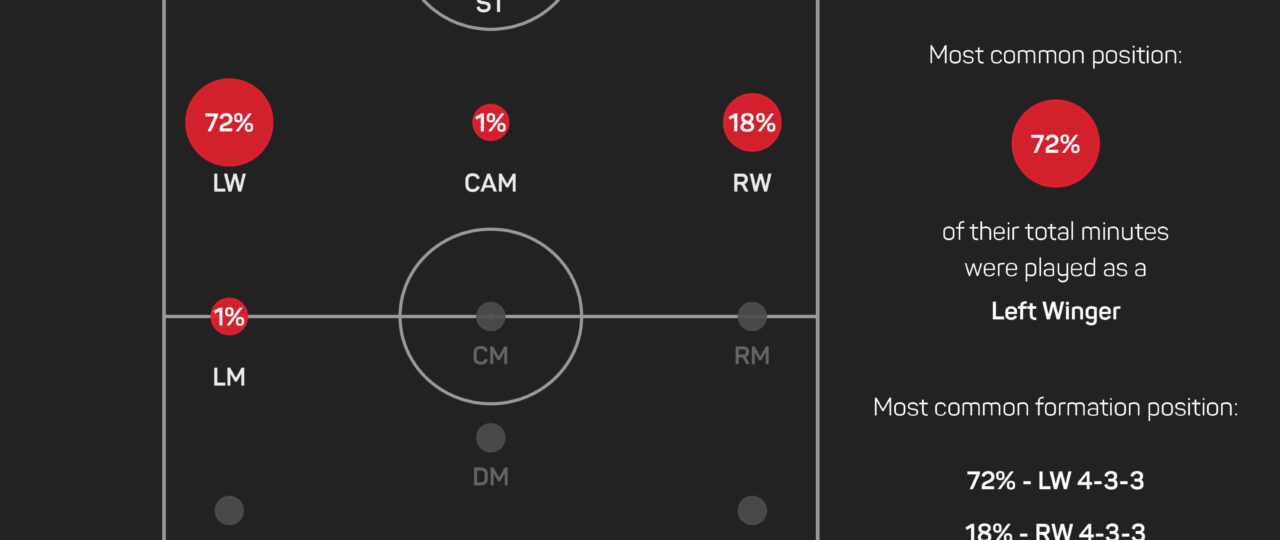Viewport: 1280px width, 540px height.
Task: Select the 1% LM position marker
Action: (x=229, y=317)
